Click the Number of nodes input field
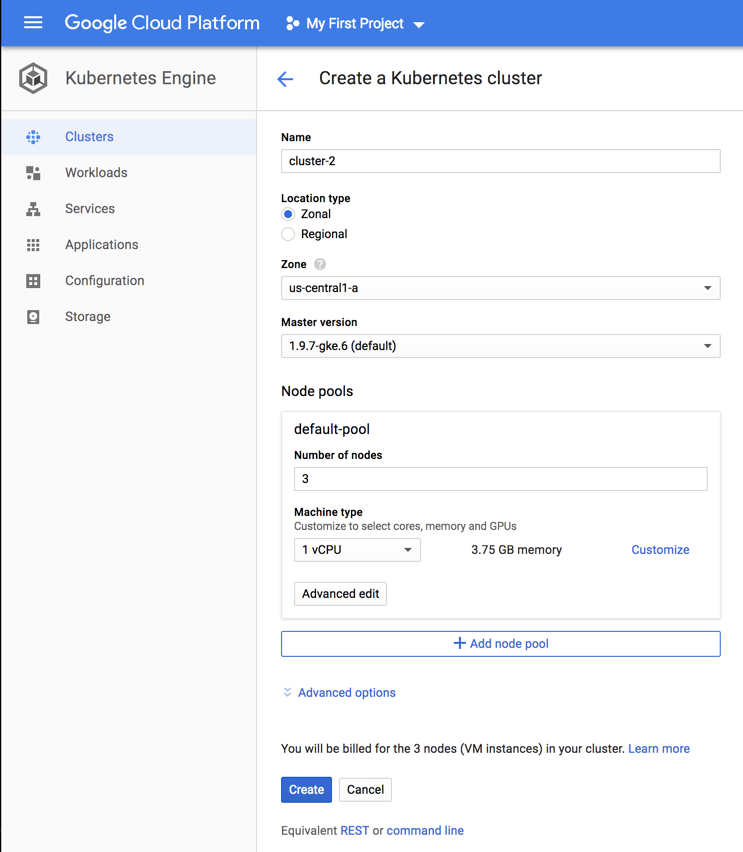Viewport: 743px width, 852px height. (x=500, y=478)
